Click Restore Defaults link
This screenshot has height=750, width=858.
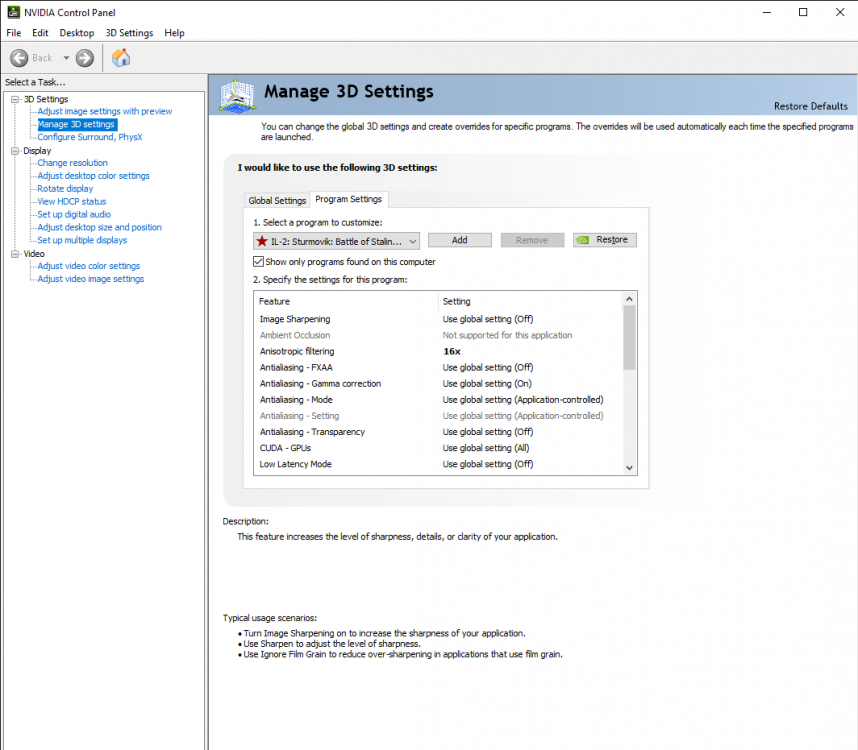tap(810, 106)
